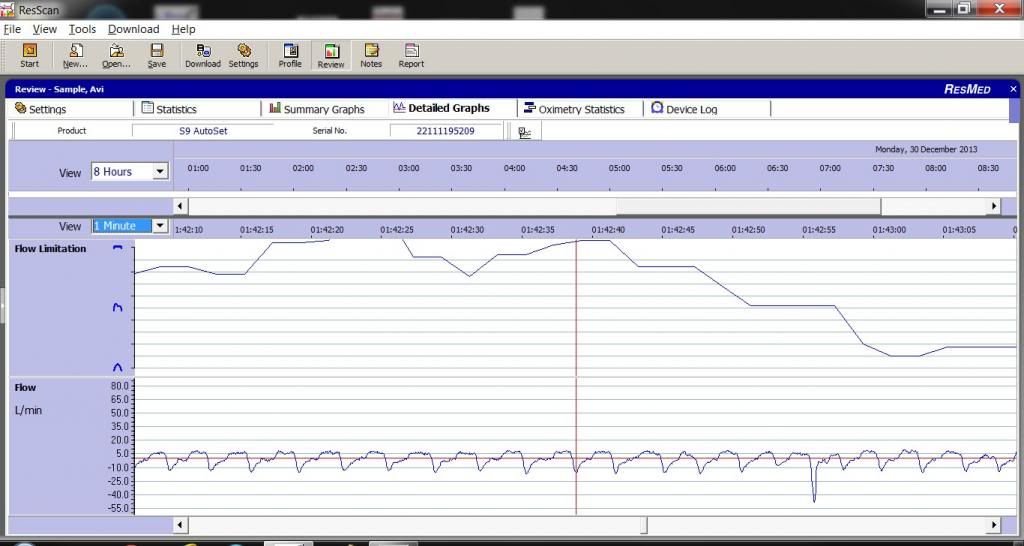Click the 80.0 value on the Flow axis

coord(120,385)
